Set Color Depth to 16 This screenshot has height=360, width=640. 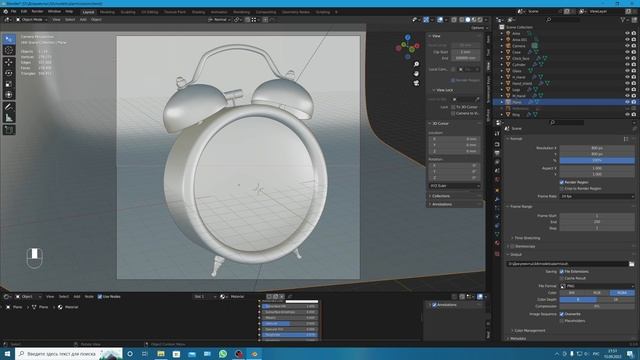coord(616,300)
